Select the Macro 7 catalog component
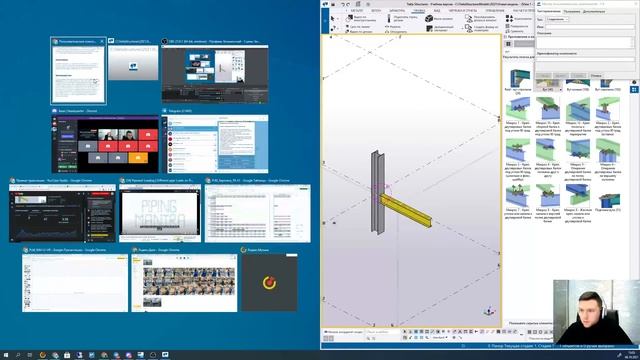 (x=518, y=203)
